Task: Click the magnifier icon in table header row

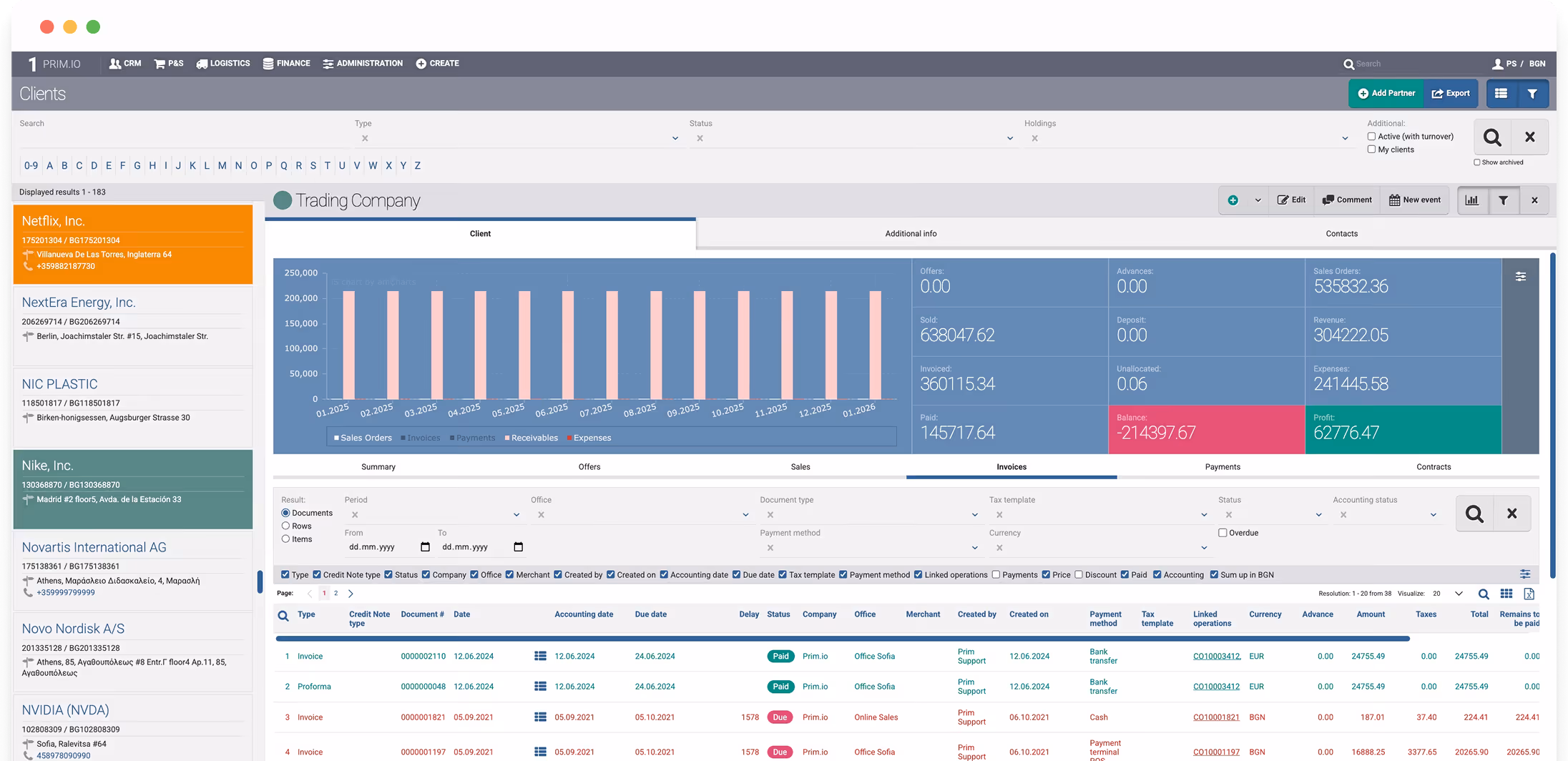Action: [283, 616]
